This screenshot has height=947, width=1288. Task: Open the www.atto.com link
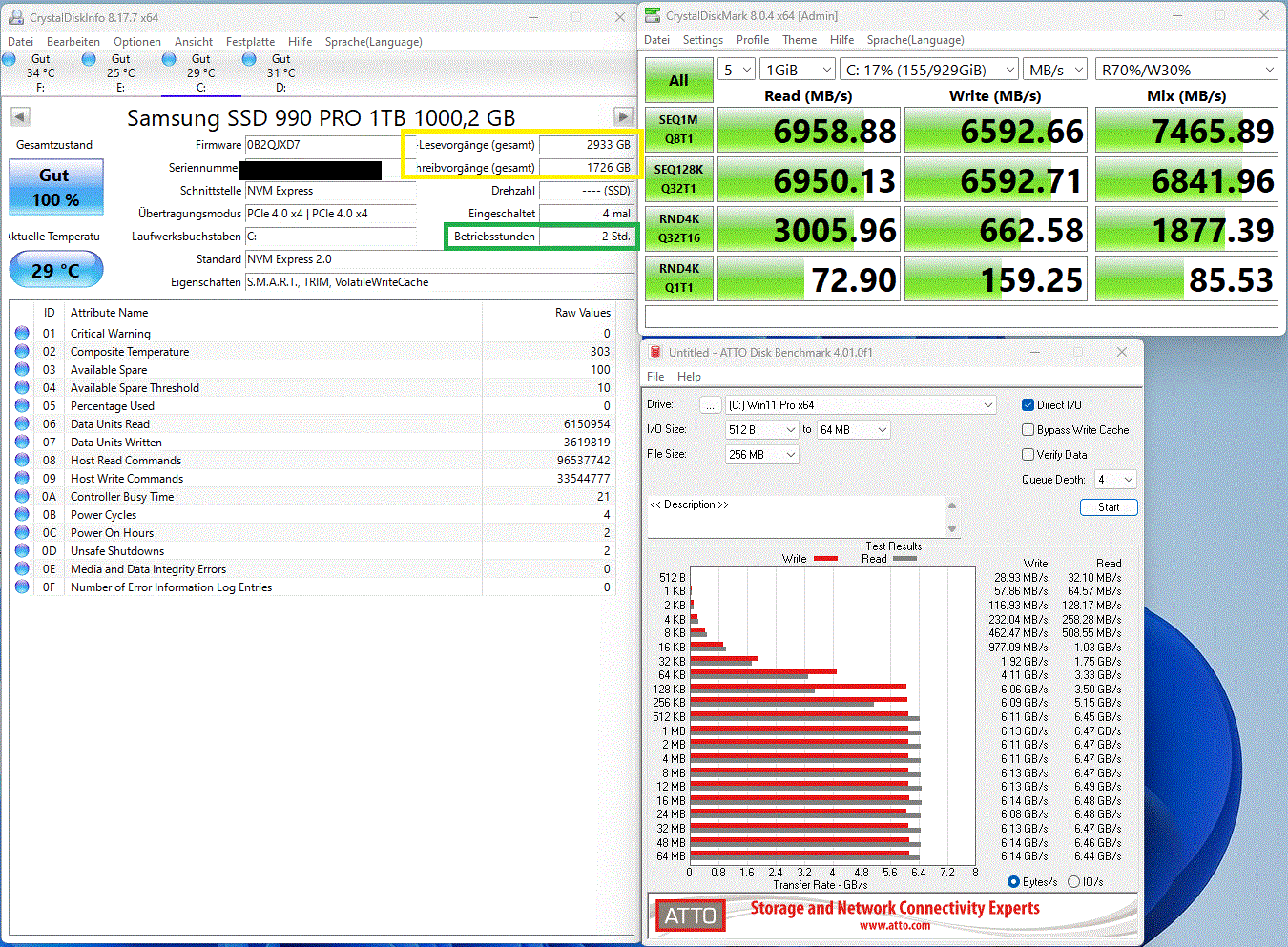pos(895,926)
